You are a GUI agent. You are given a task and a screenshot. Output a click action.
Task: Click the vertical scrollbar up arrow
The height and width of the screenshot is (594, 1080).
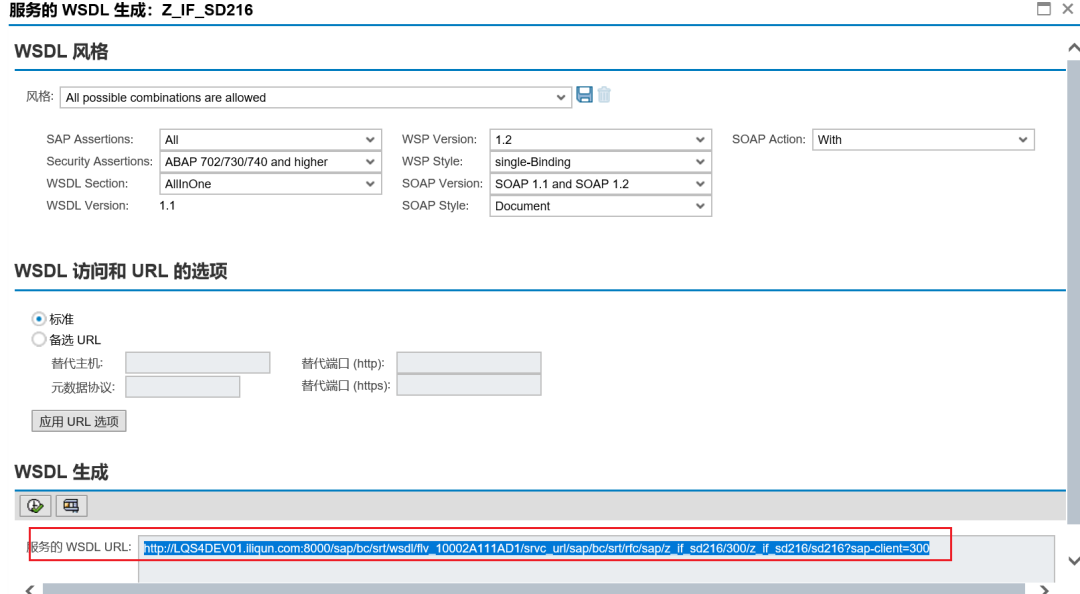click(1073, 48)
